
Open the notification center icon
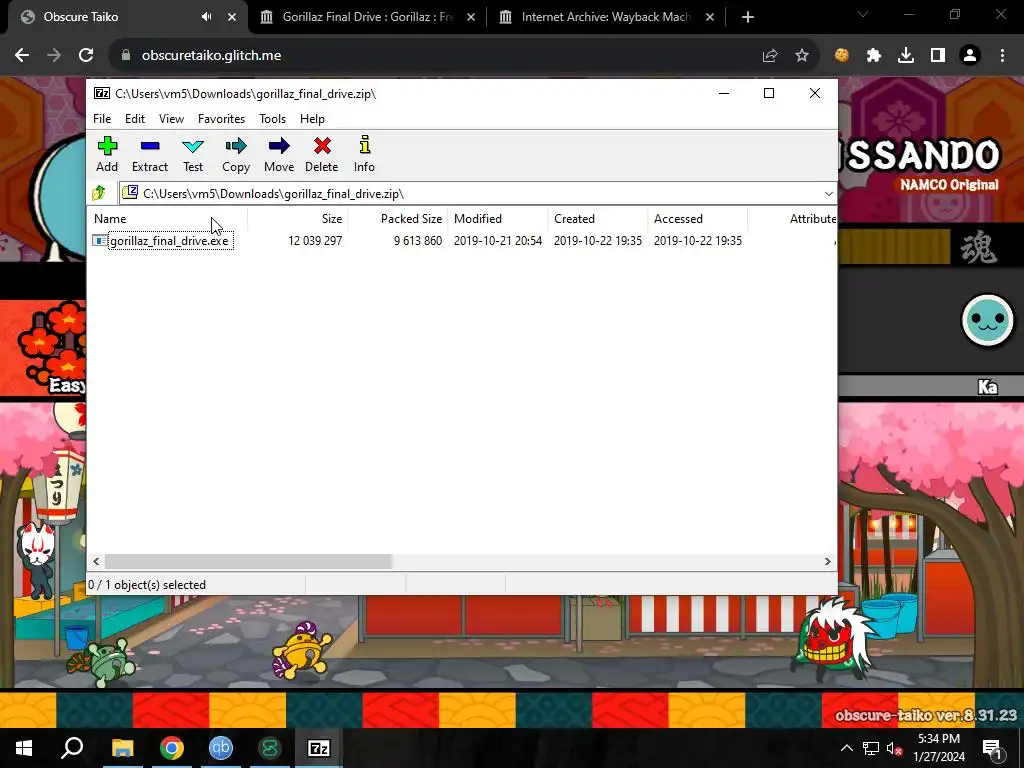[992, 748]
